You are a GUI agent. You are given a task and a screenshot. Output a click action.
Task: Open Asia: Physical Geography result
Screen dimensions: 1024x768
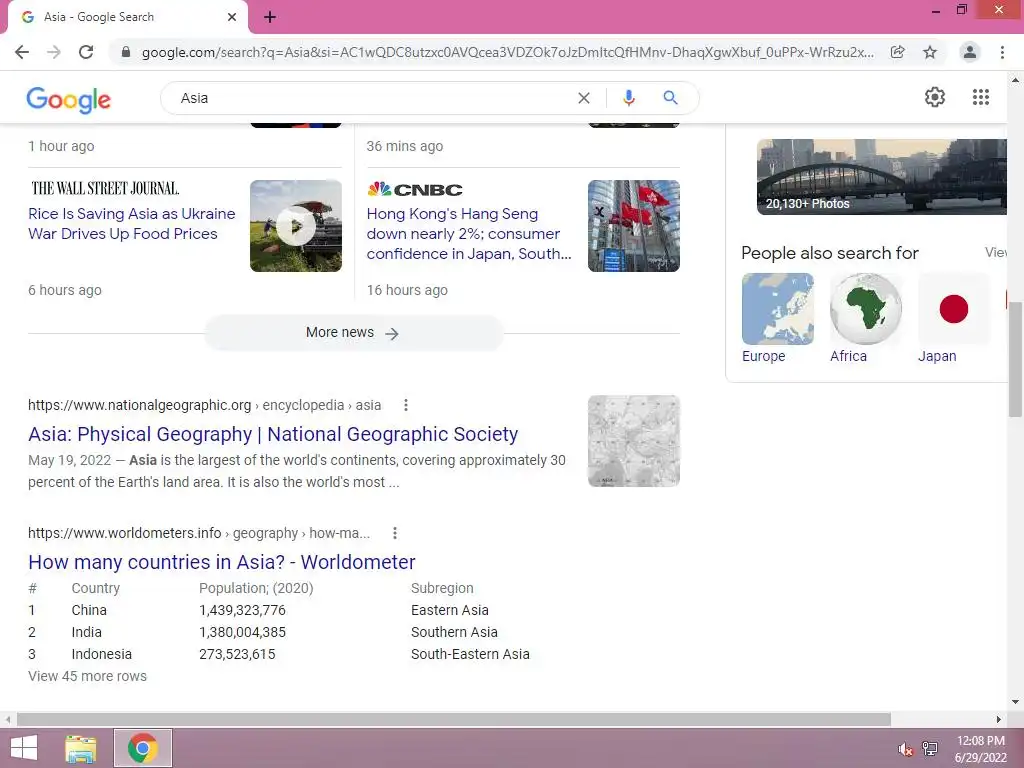point(273,434)
